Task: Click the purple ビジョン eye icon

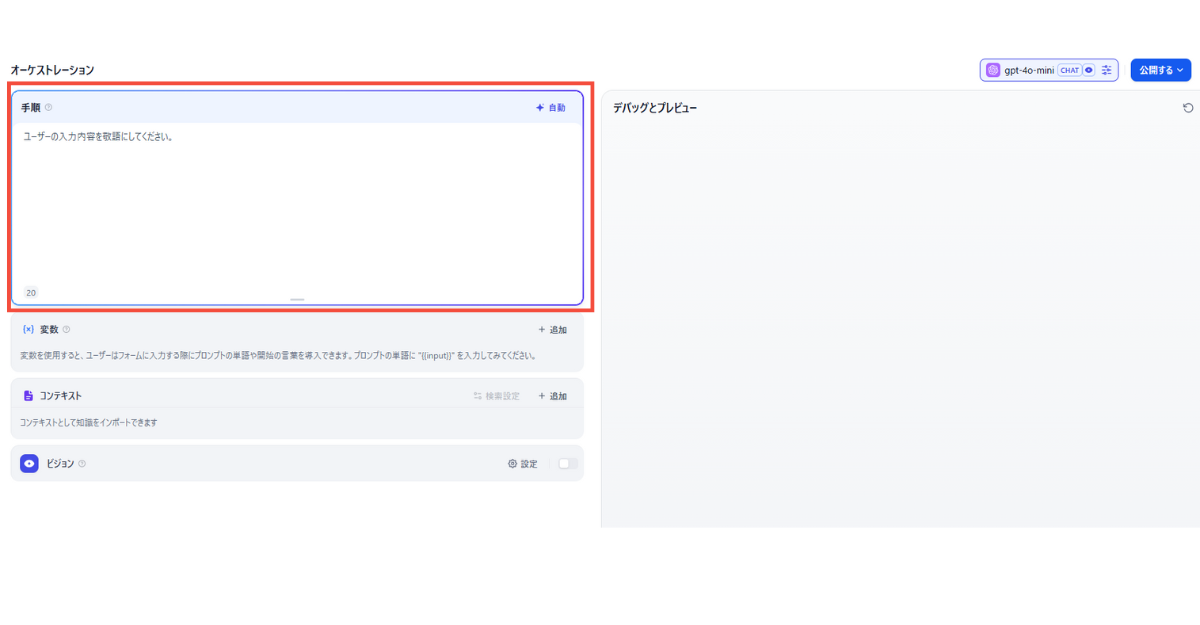Action: [x=29, y=464]
